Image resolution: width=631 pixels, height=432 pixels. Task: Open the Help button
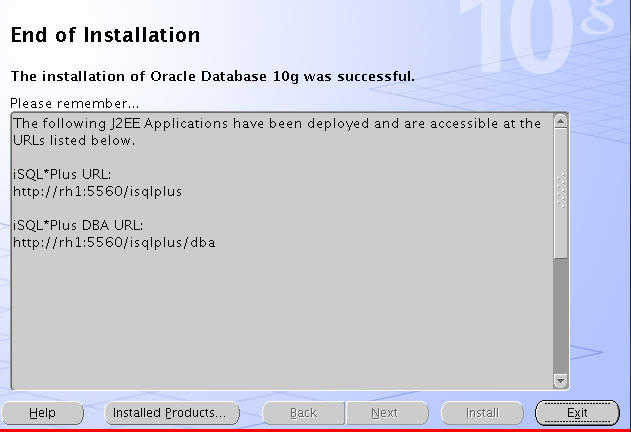[42, 413]
